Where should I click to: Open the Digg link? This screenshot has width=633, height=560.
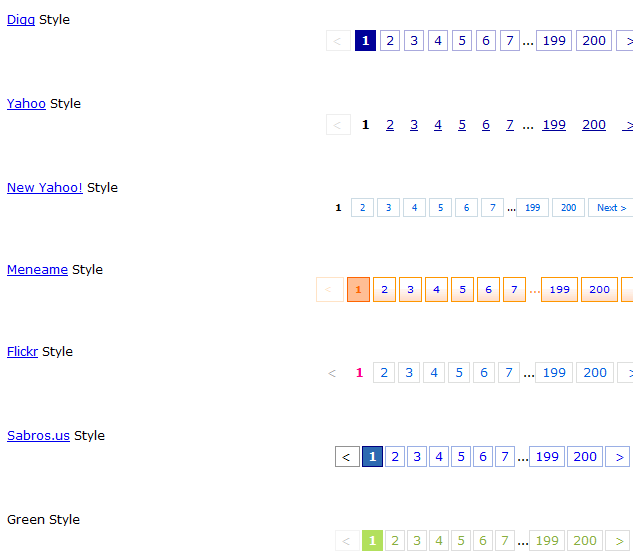[x=21, y=19]
